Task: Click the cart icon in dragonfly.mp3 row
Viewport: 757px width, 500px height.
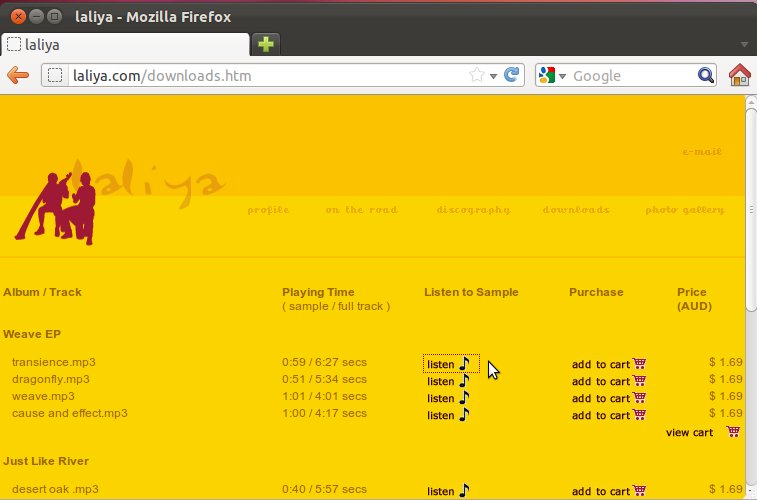Action: coord(639,380)
